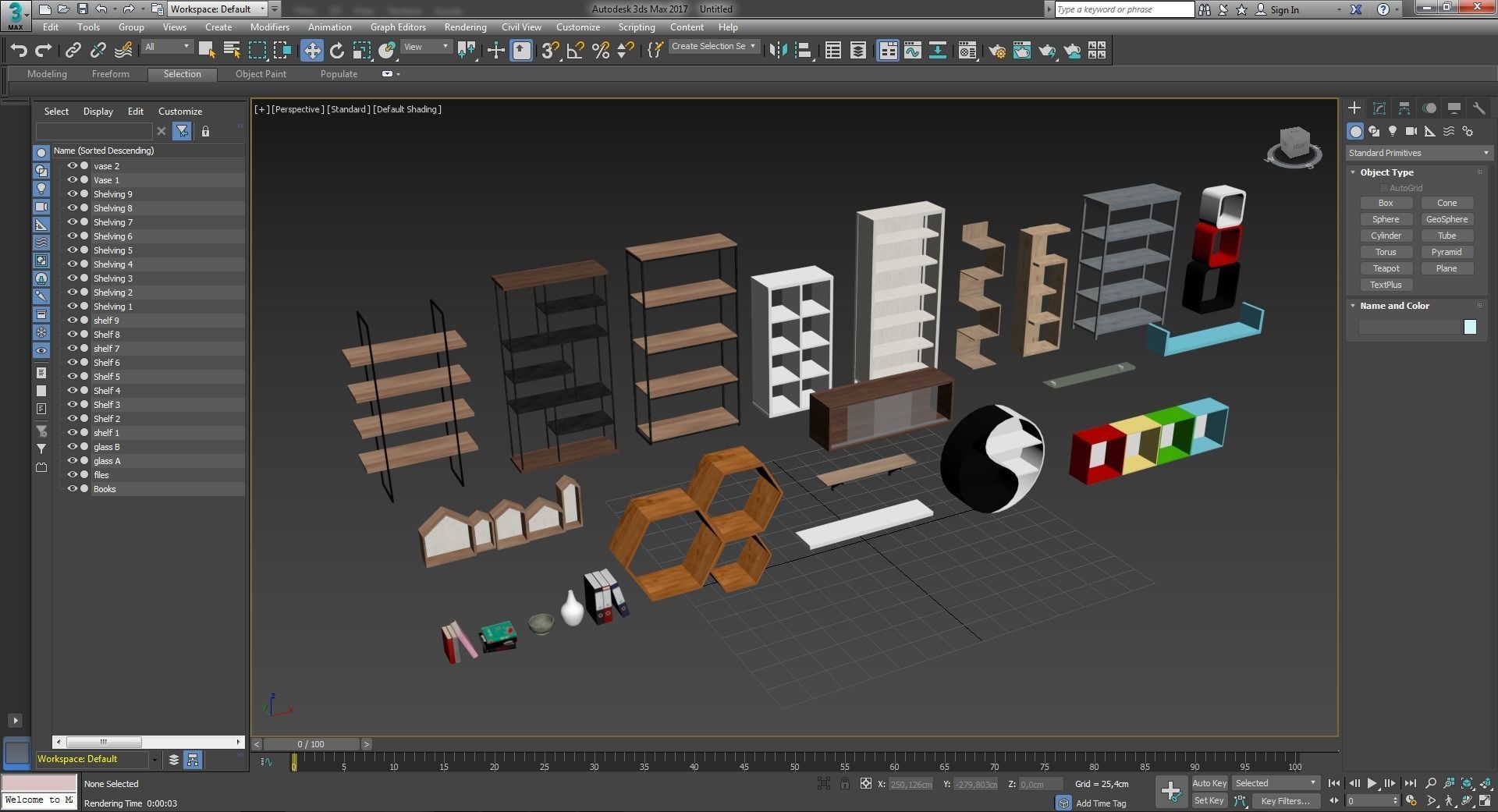The height and width of the screenshot is (812, 1498).
Task: Open the Hierarchy command panel tab
Action: 1404,108
